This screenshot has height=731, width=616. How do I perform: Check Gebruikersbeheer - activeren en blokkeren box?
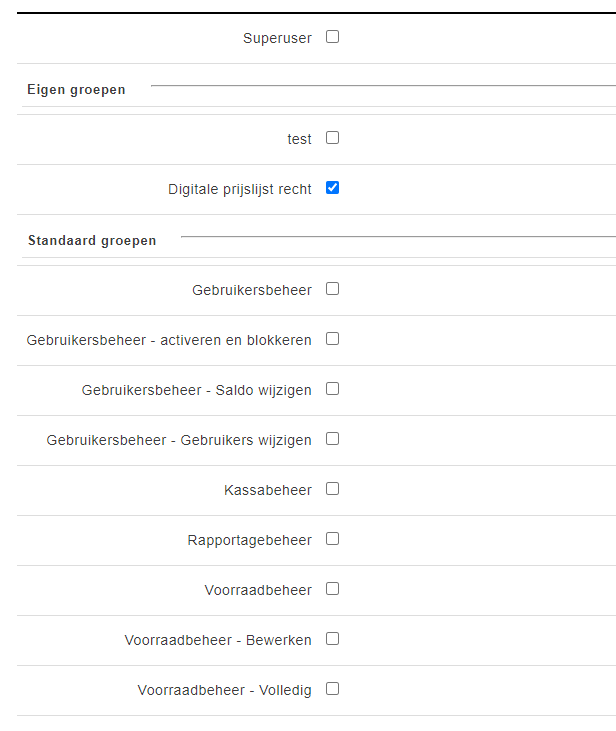coord(333,339)
